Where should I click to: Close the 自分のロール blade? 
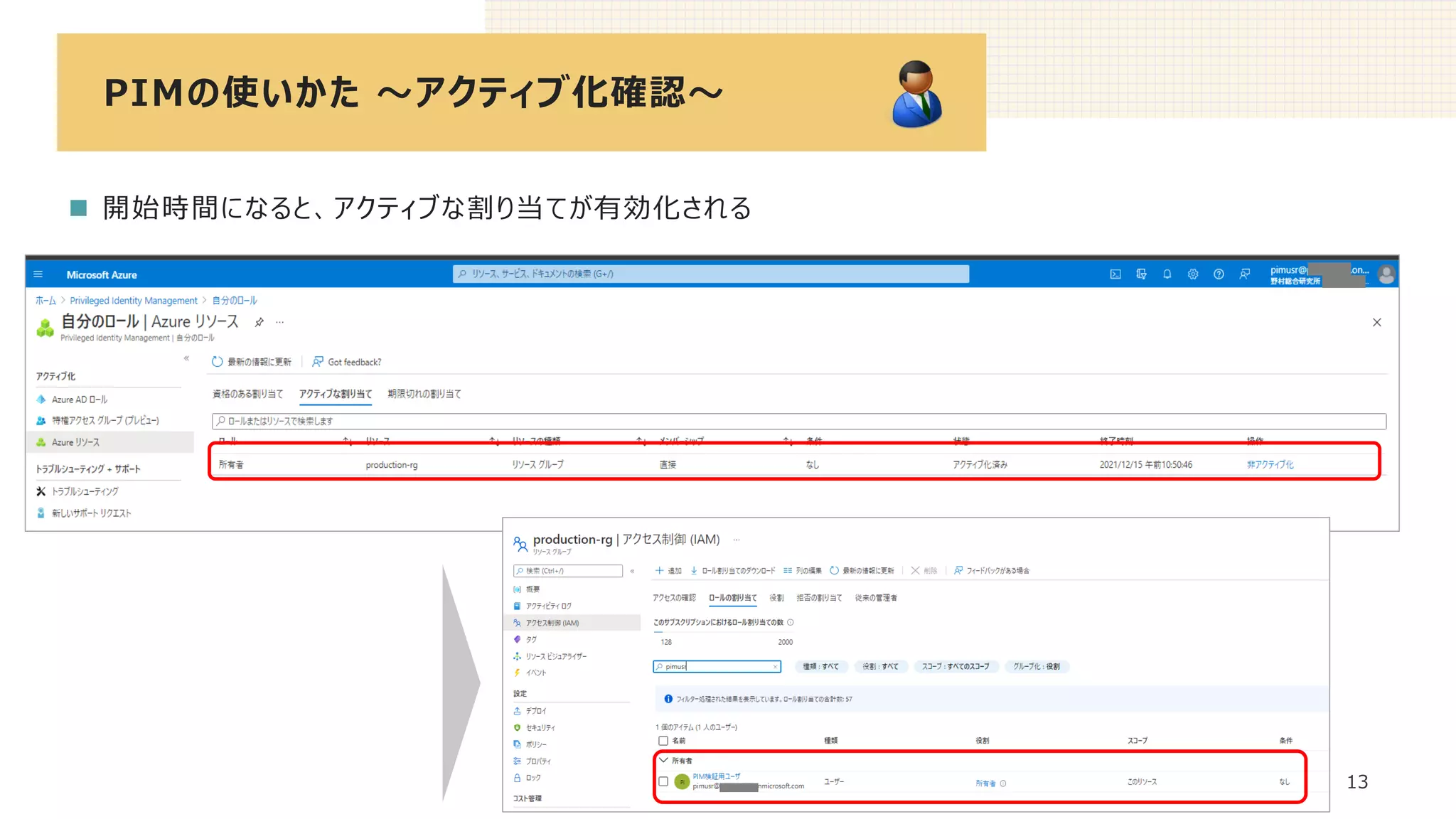click(x=1377, y=323)
